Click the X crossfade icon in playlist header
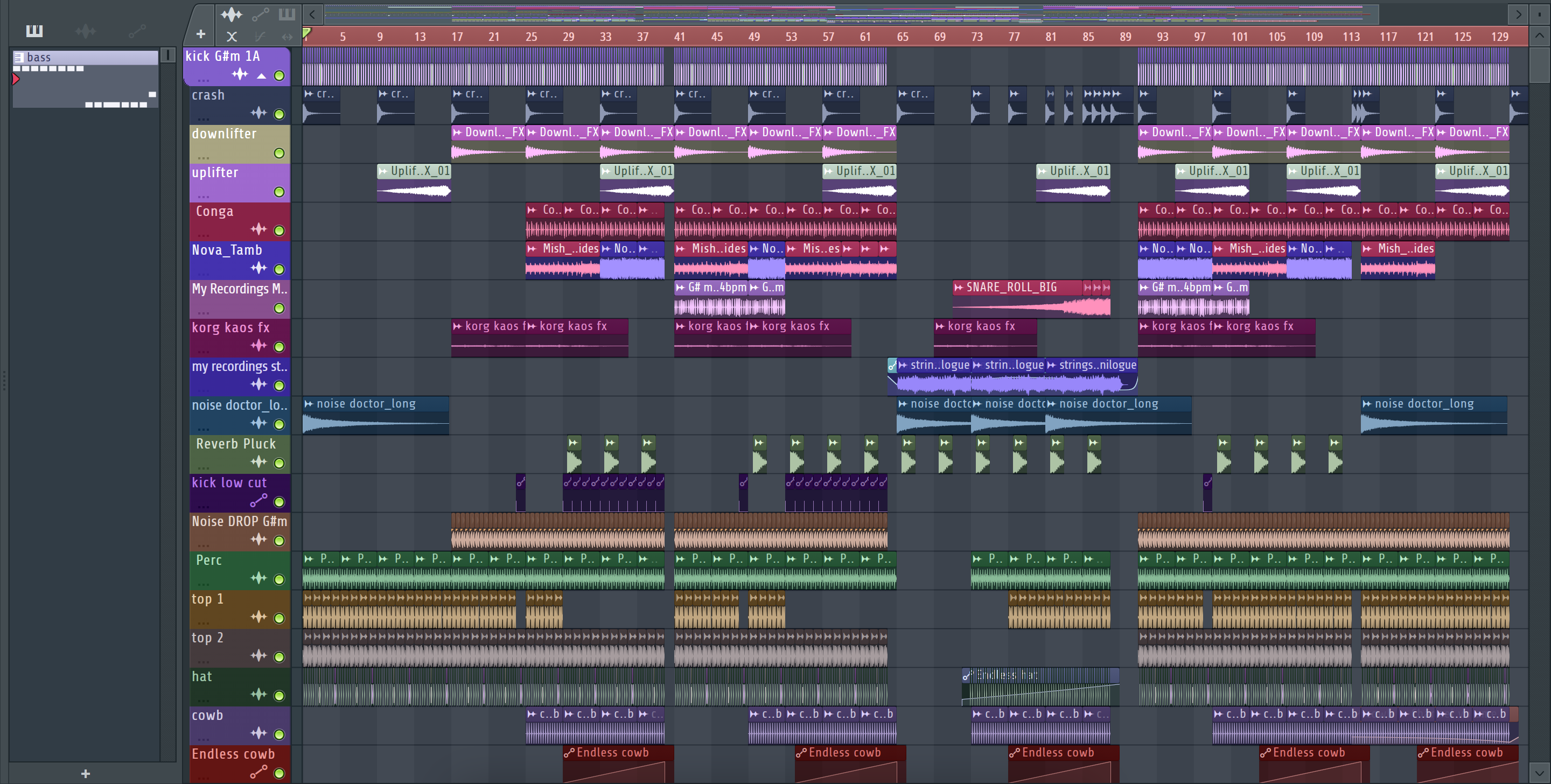This screenshot has width=1551, height=784. [x=232, y=37]
